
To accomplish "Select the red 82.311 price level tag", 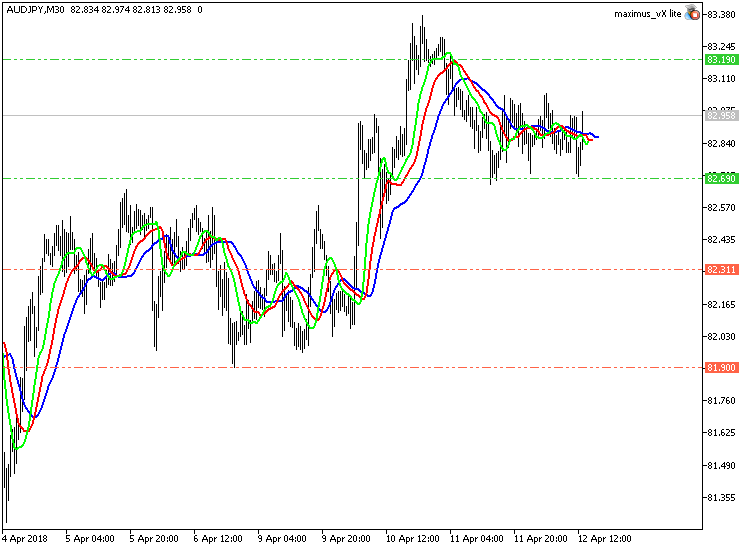I will pyautogui.click(x=721, y=270).
